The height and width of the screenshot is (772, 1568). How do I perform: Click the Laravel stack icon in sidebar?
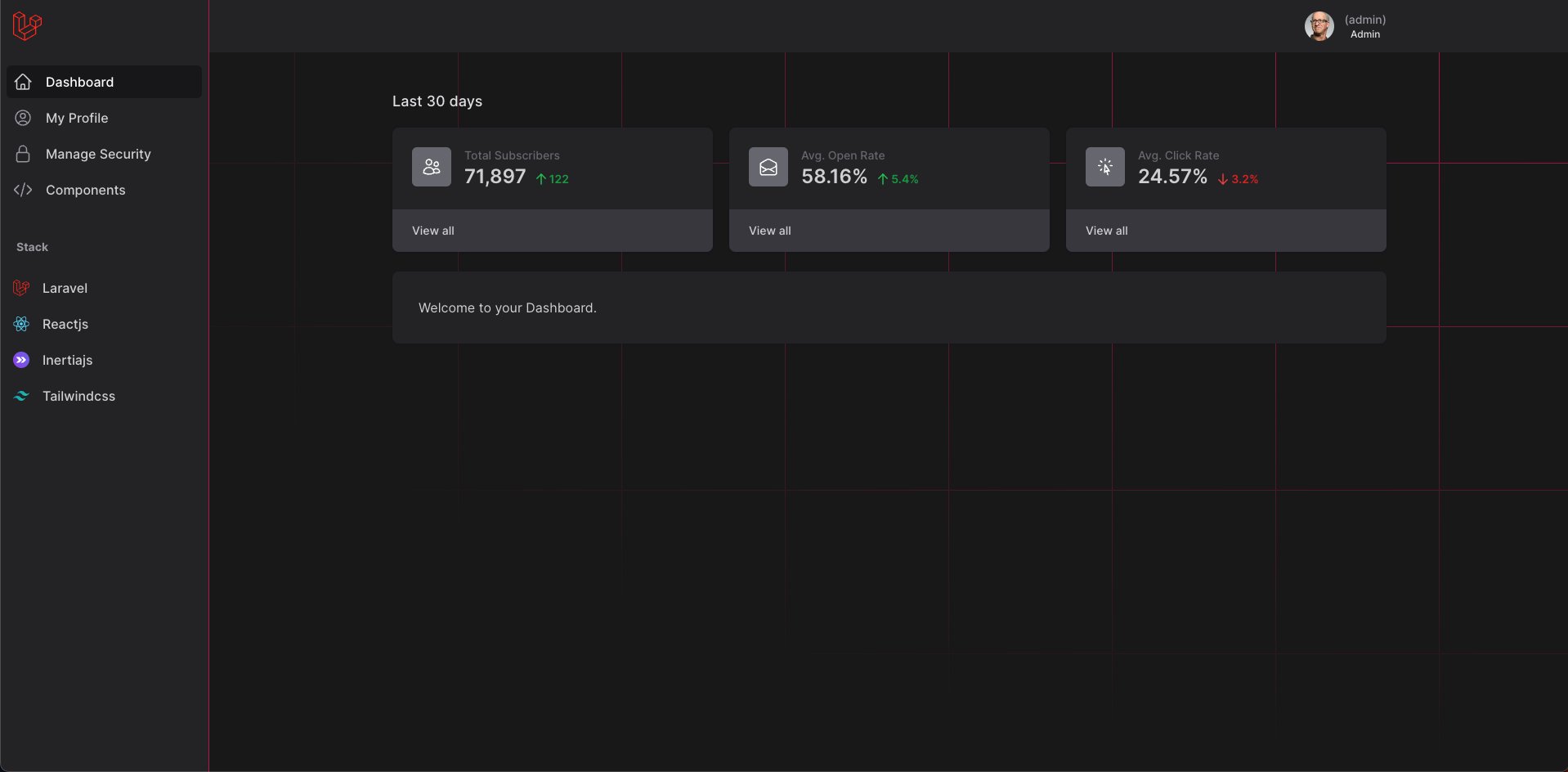click(x=21, y=288)
